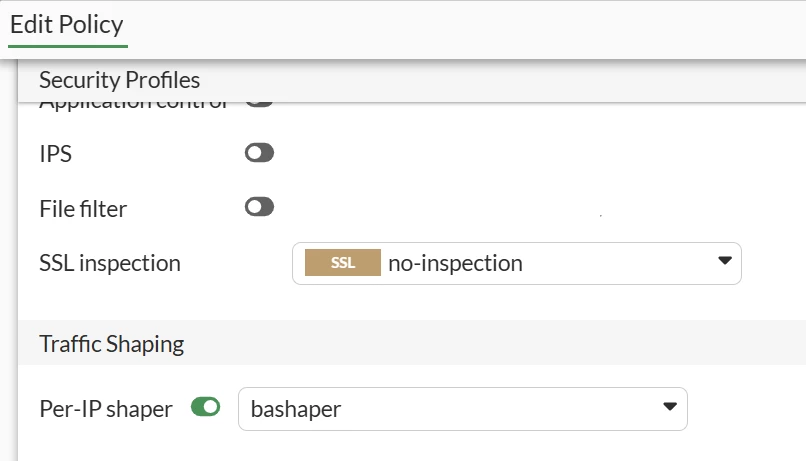Click the SSL inspection label
The height and width of the screenshot is (461, 806).
point(110,263)
